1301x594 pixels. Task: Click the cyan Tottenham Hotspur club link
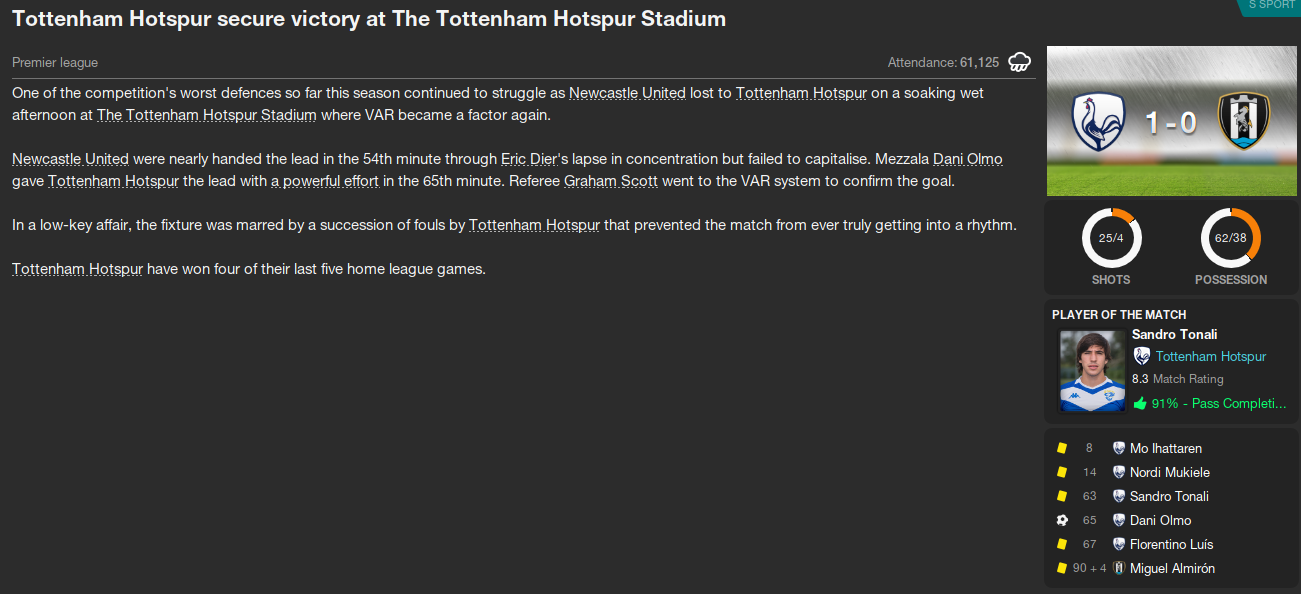pos(1210,356)
